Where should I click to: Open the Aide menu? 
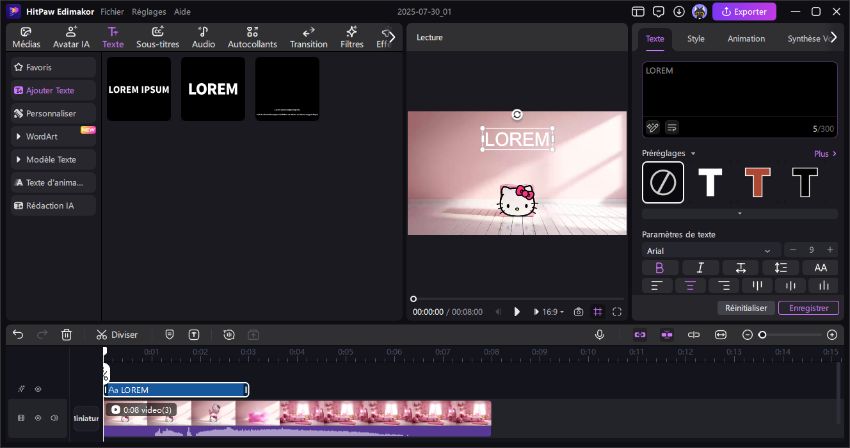182,11
